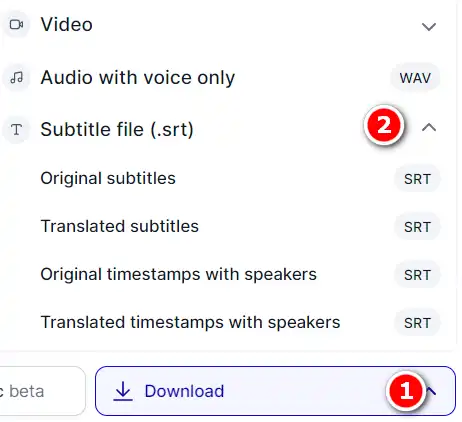The image size is (462, 422).
Task: Click the T subtitle file icon
Action: point(16,130)
